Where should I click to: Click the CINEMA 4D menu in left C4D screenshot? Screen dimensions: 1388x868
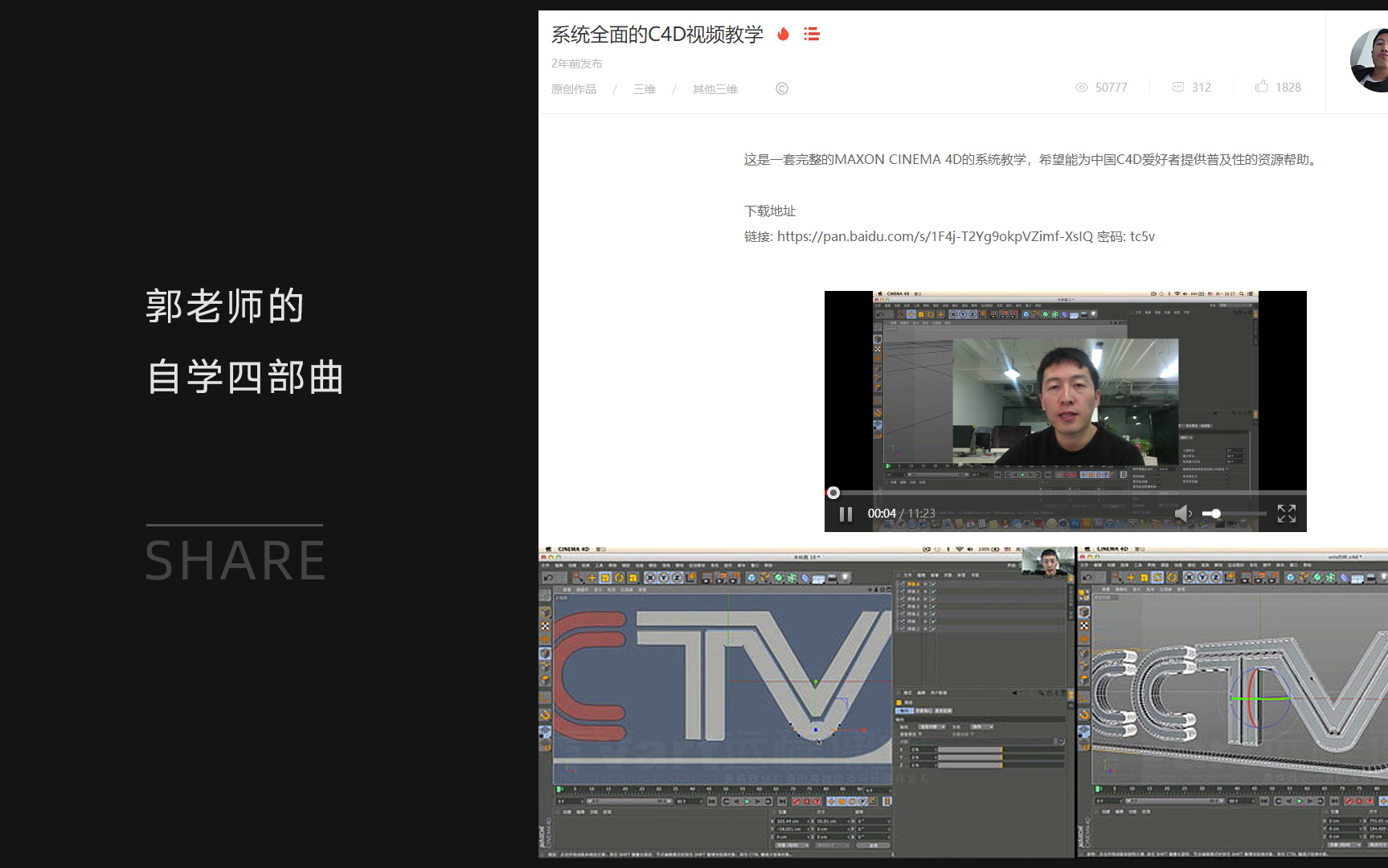pos(574,550)
